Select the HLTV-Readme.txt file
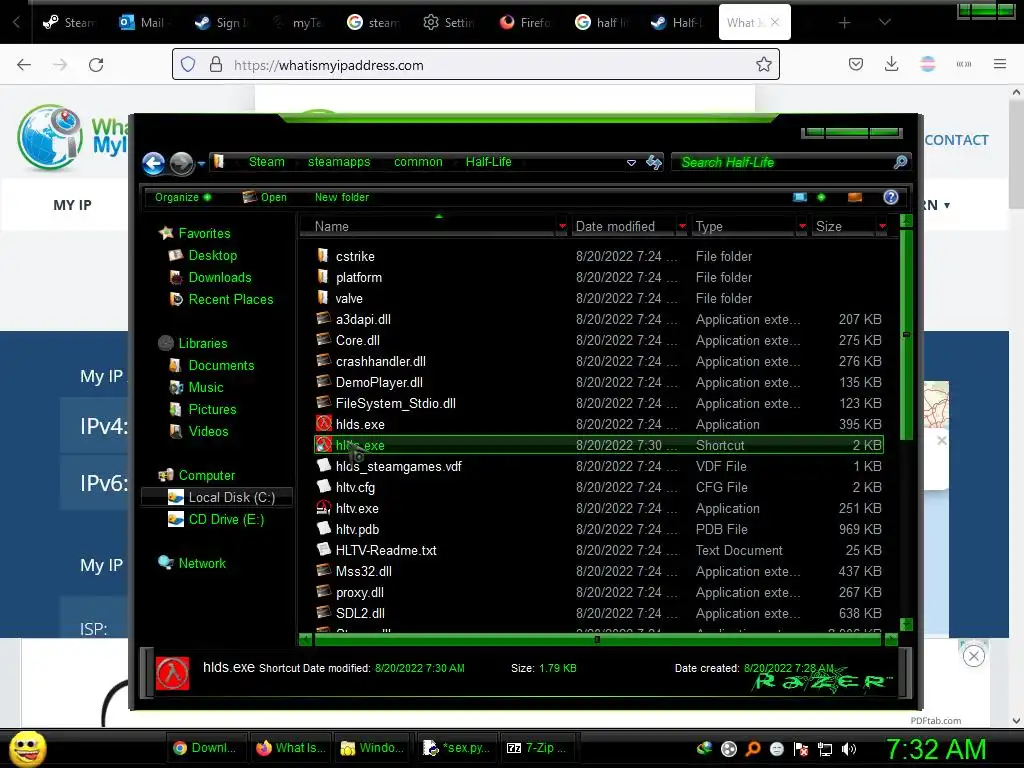Viewport: 1024px width, 768px height. [386, 551]
